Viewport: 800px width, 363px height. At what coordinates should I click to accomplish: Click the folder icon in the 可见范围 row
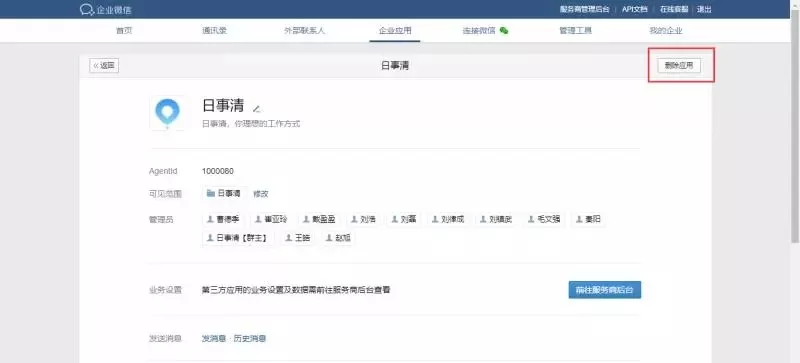pyautogui.click(x=210, y=193)
